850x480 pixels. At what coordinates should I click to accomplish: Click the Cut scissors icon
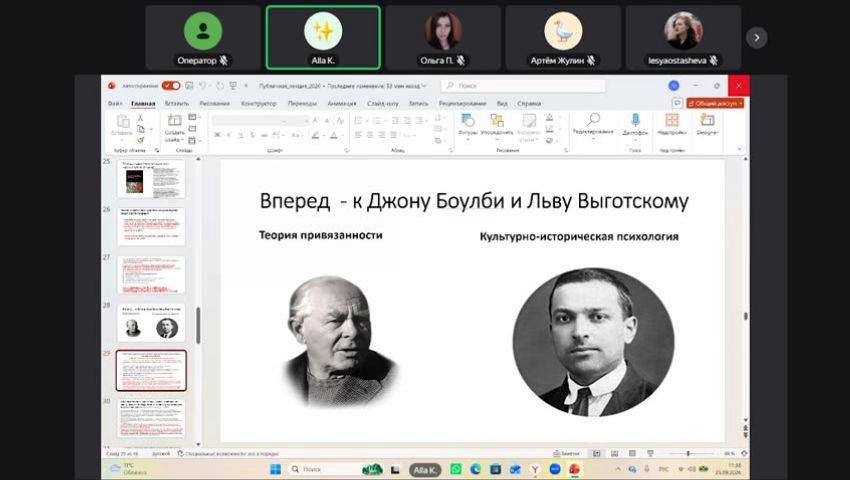click(140, 118)
